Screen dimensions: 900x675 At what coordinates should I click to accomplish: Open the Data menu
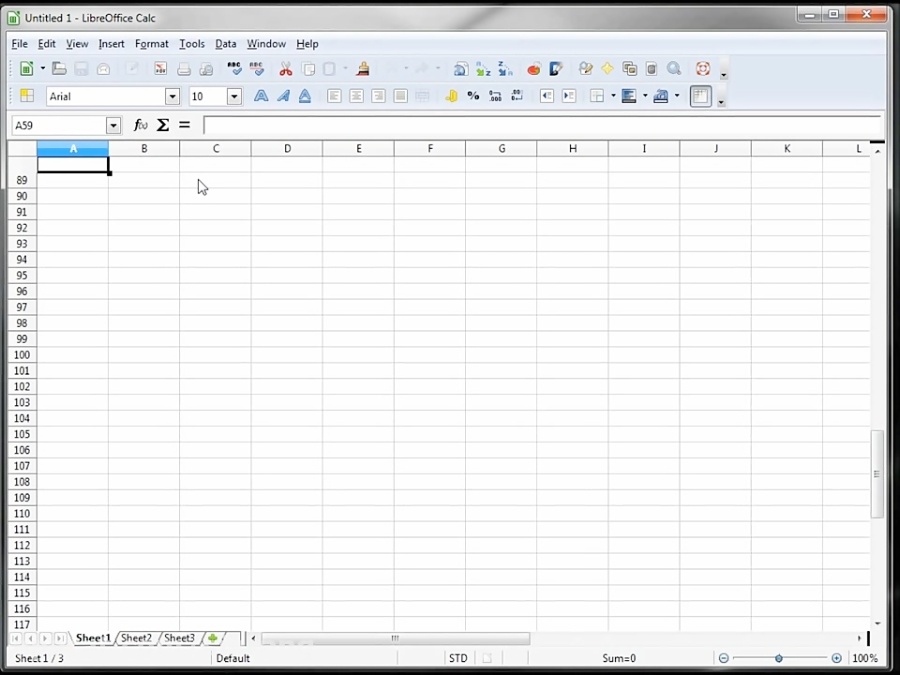coord(225,43)
